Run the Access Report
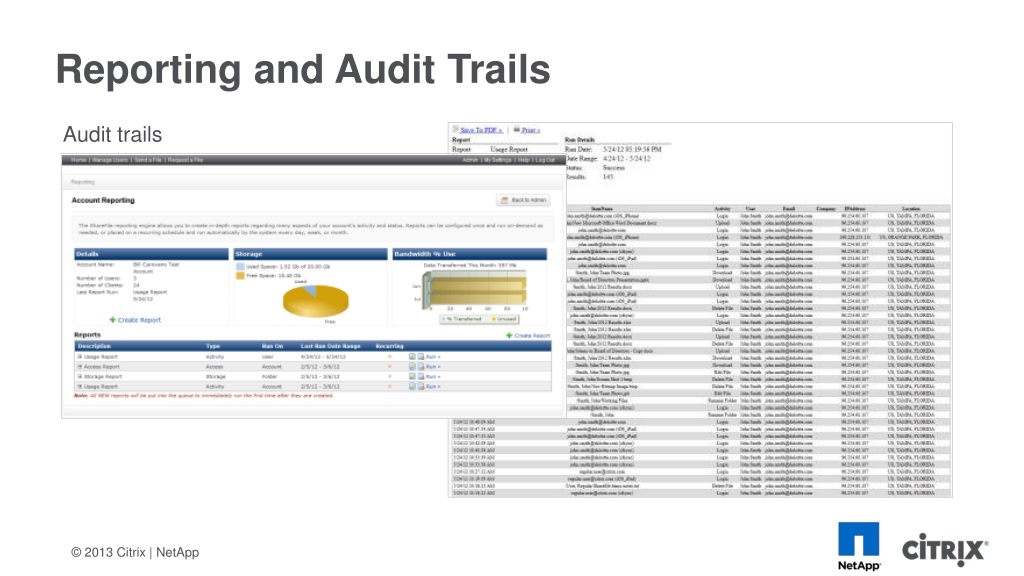The height and width of the screenshot is (576, 1024). (x=433, y=367)
